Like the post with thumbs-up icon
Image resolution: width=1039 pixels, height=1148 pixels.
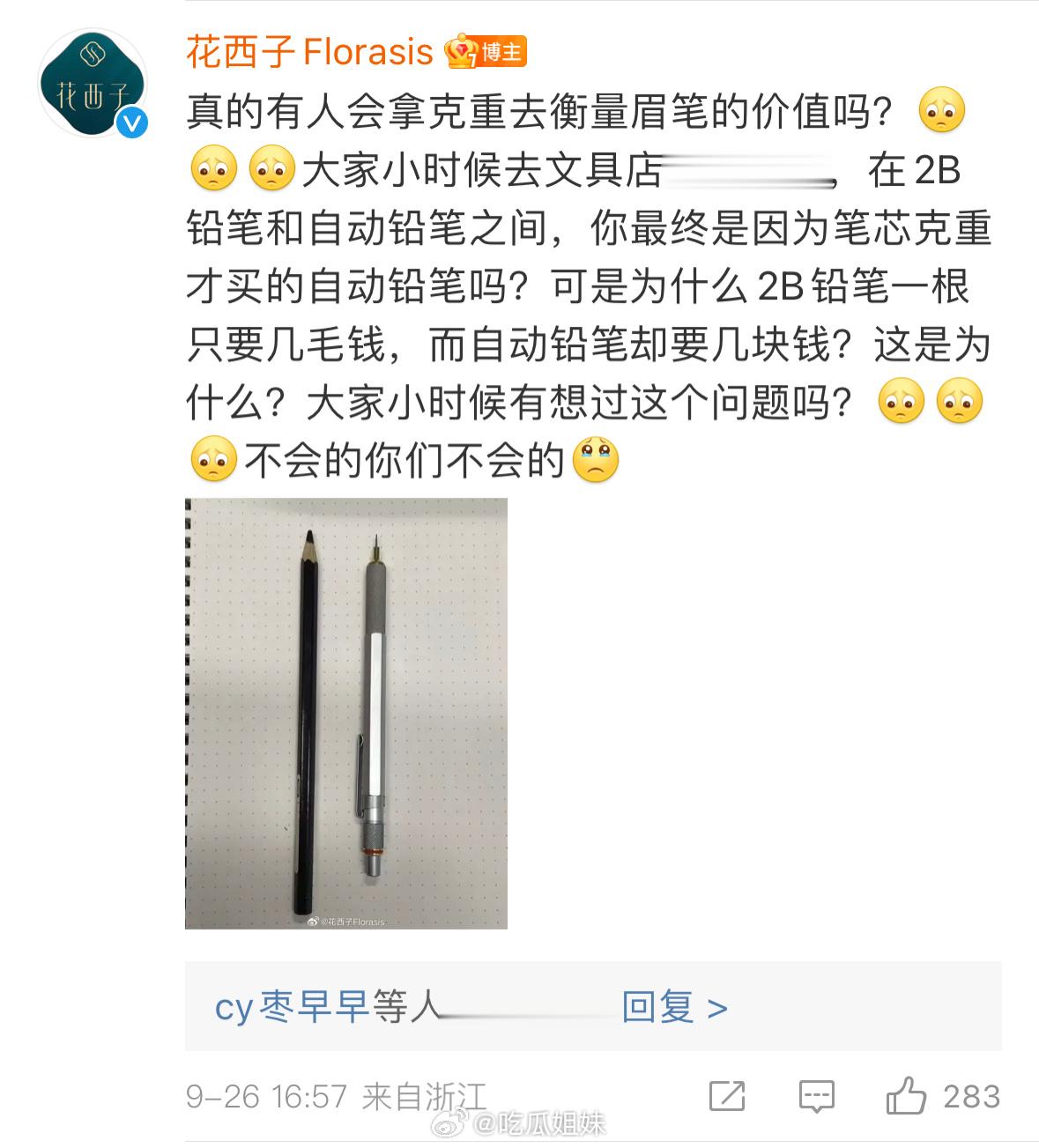906,1096
